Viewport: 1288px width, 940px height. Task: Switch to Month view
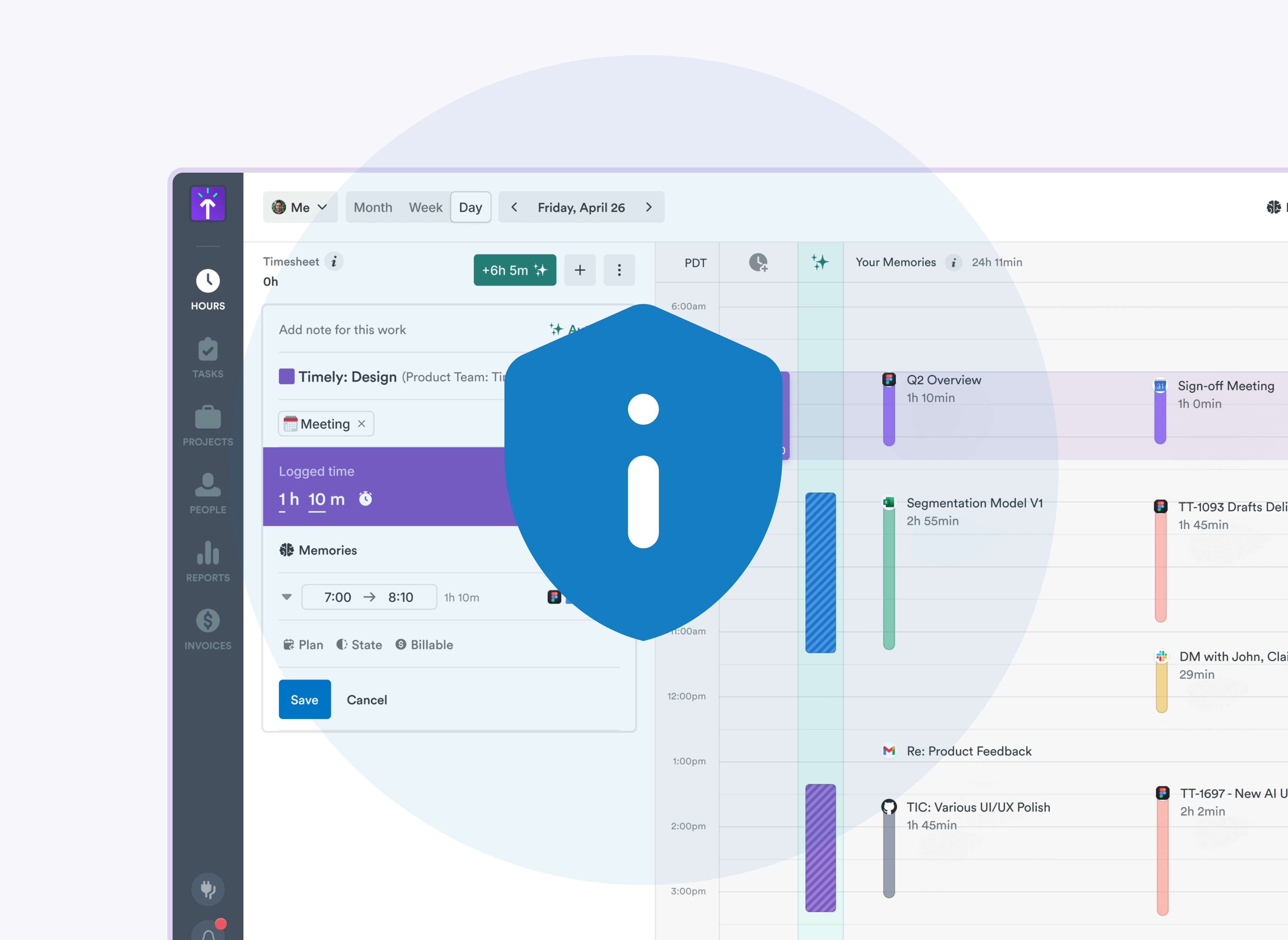click(x=372, y=208)
